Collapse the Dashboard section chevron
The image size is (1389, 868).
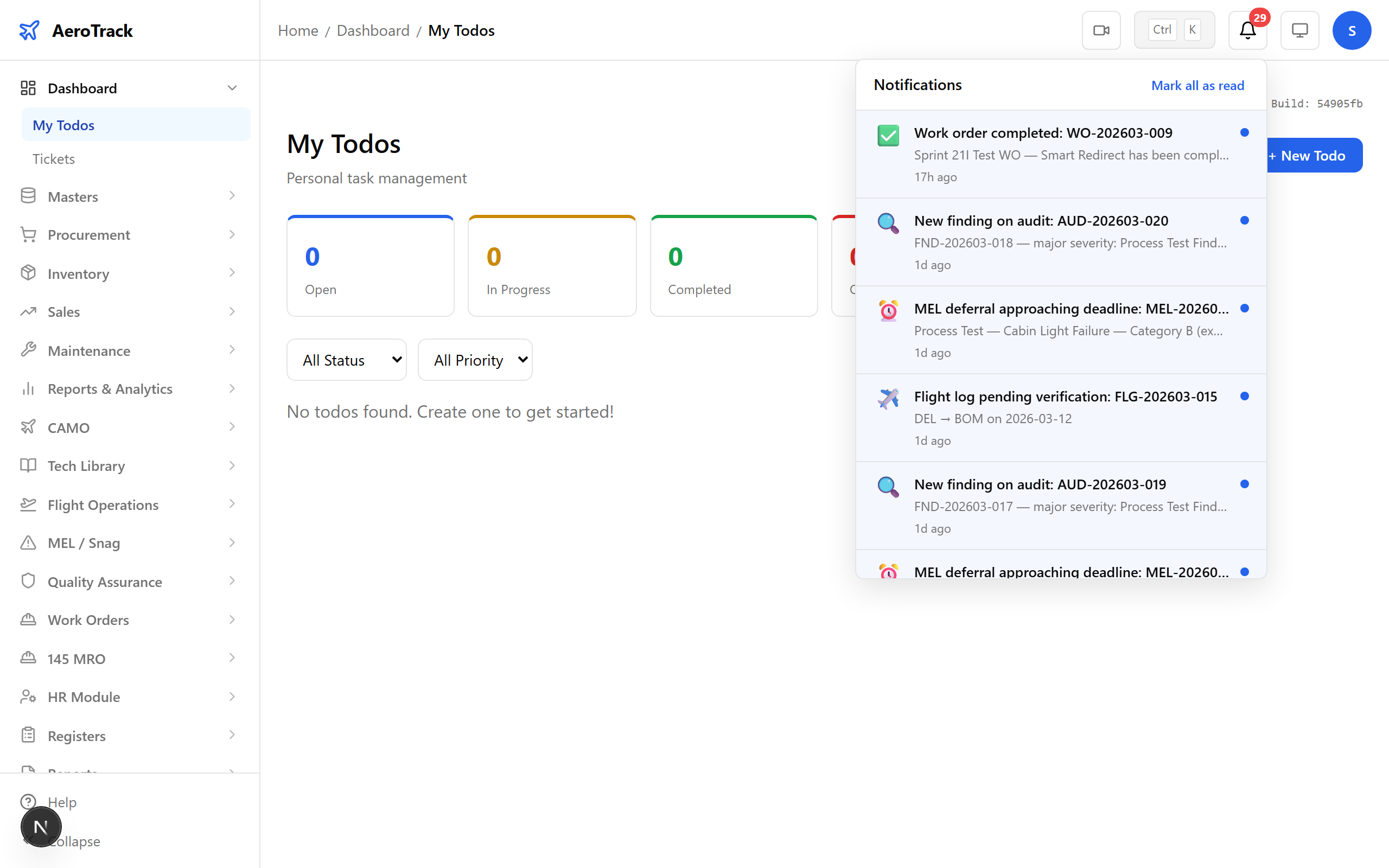pos(232,87)
